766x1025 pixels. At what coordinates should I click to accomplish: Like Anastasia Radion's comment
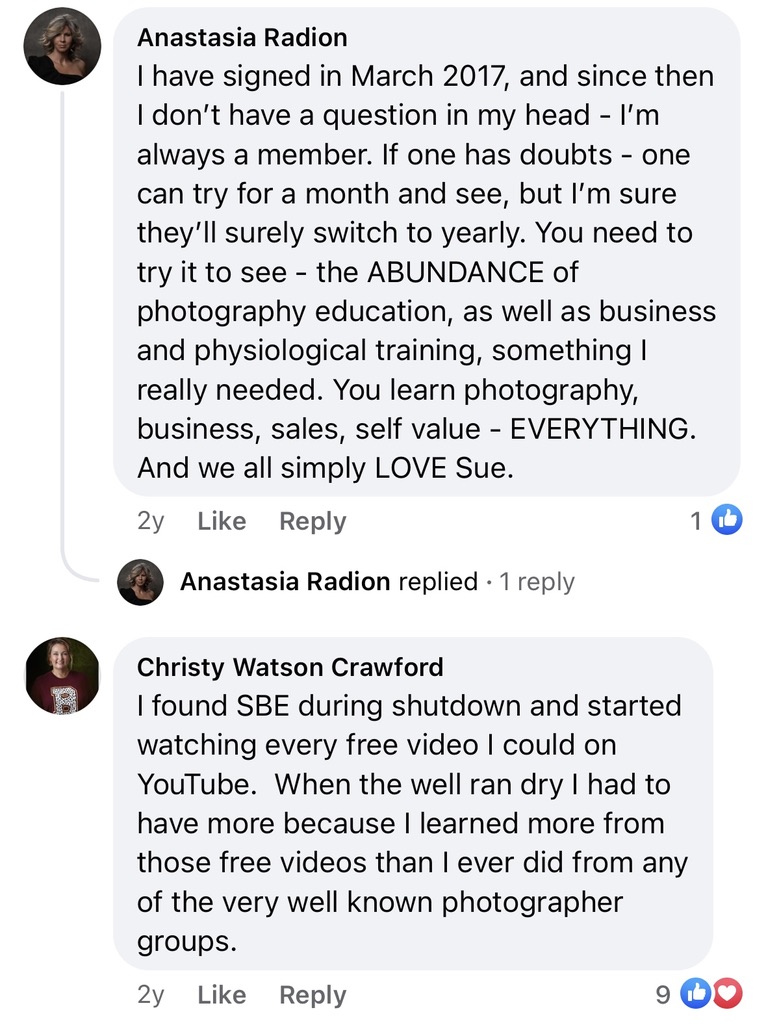pos(222,521)
